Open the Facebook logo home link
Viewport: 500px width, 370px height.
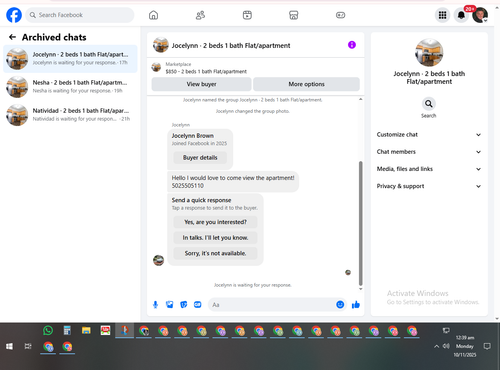(x=14, y=15)
